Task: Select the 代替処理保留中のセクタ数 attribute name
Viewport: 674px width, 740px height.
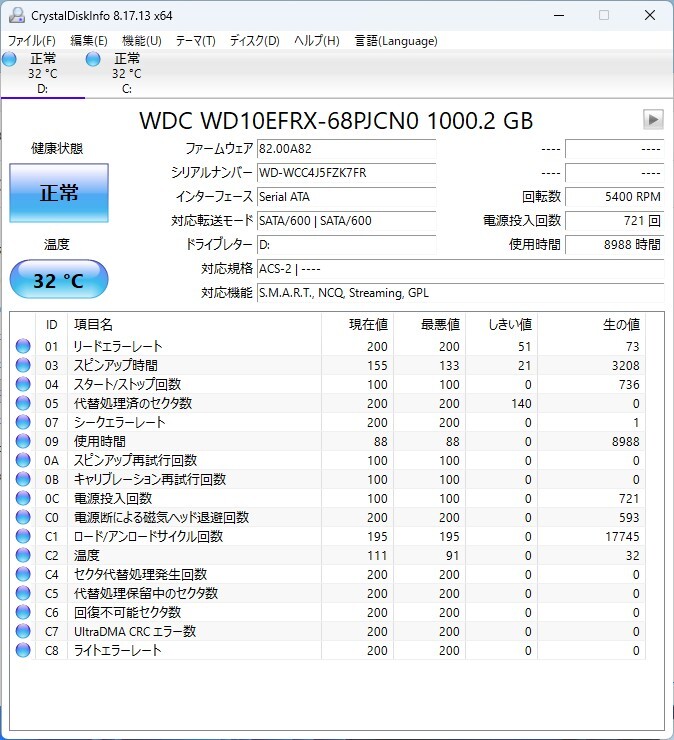Action: (146, 594)
